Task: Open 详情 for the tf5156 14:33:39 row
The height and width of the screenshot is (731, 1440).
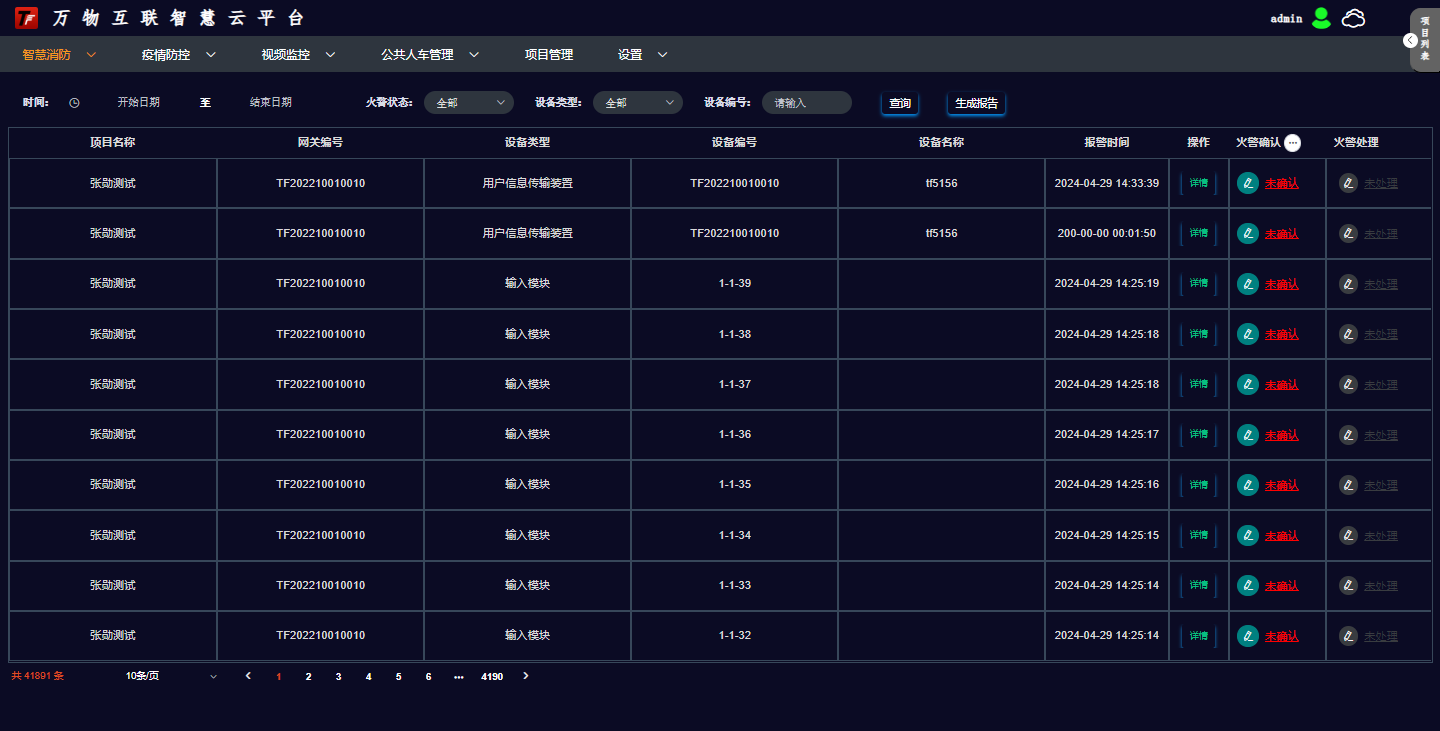Action: click(1198, 183)
